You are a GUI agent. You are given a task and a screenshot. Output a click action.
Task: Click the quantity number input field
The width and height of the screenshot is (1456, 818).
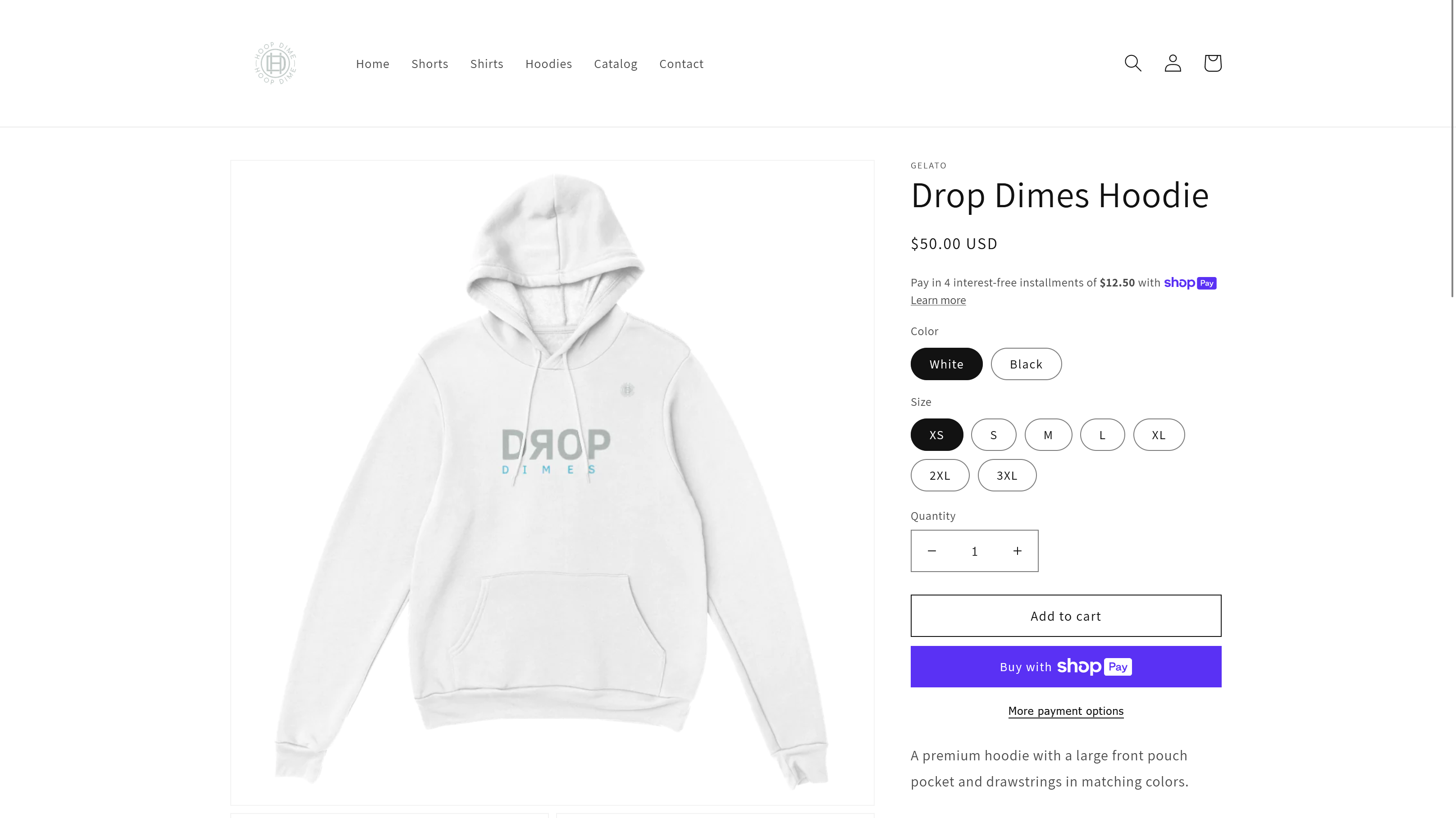(974, 551)
